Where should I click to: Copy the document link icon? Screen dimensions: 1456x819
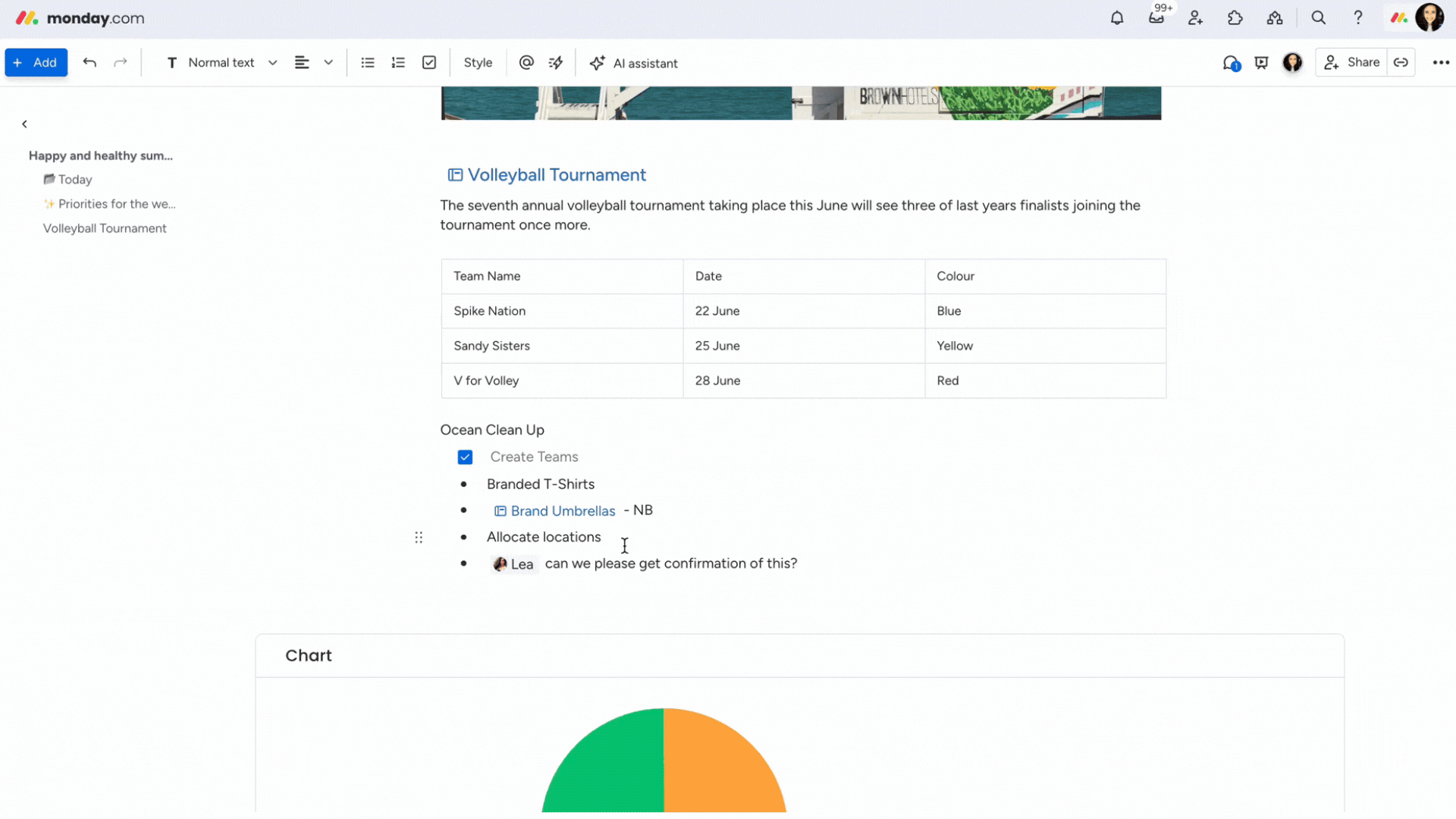tap(1401, 63)
